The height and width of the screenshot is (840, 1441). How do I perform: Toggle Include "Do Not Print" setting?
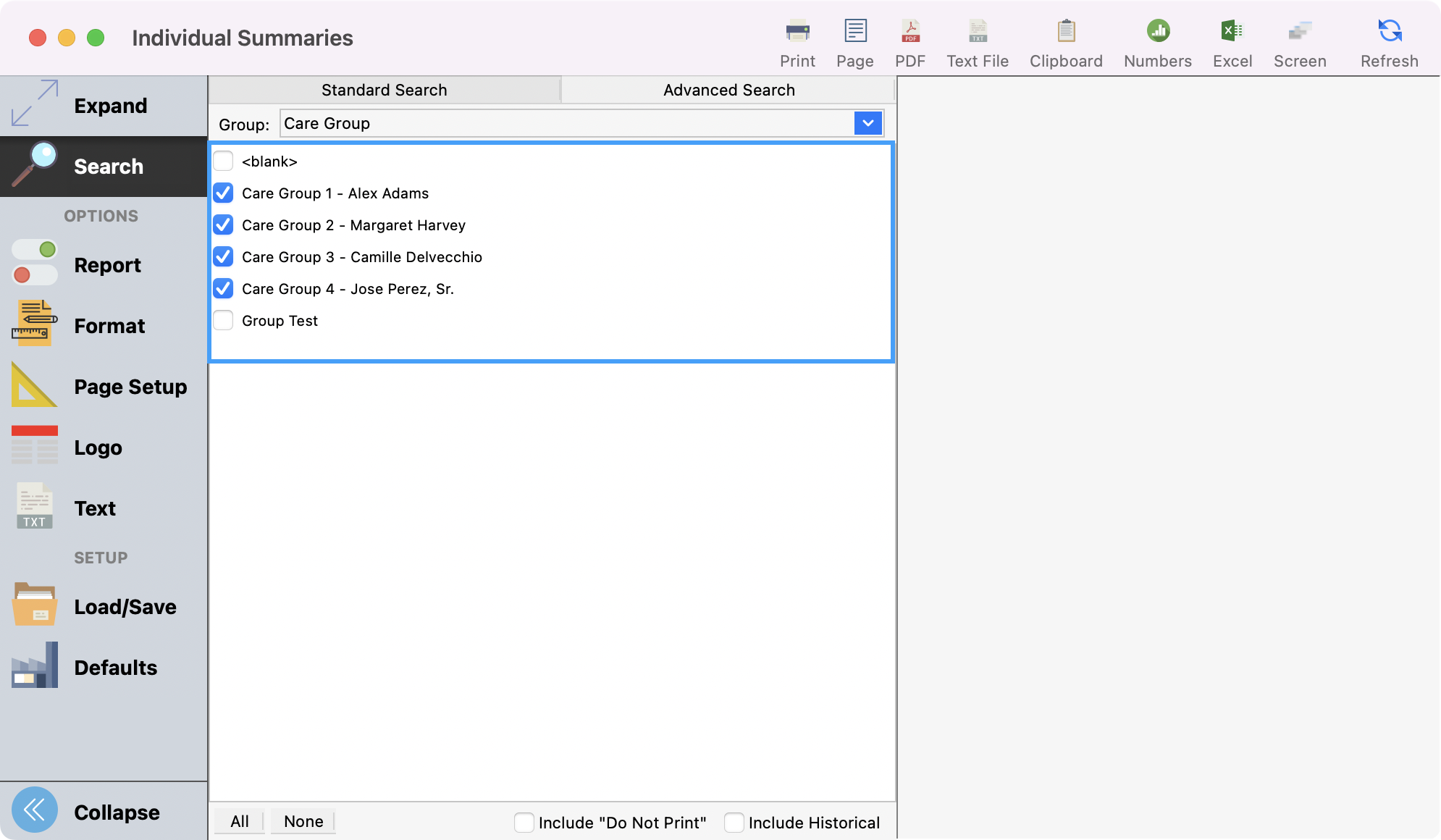pos(524,822)
